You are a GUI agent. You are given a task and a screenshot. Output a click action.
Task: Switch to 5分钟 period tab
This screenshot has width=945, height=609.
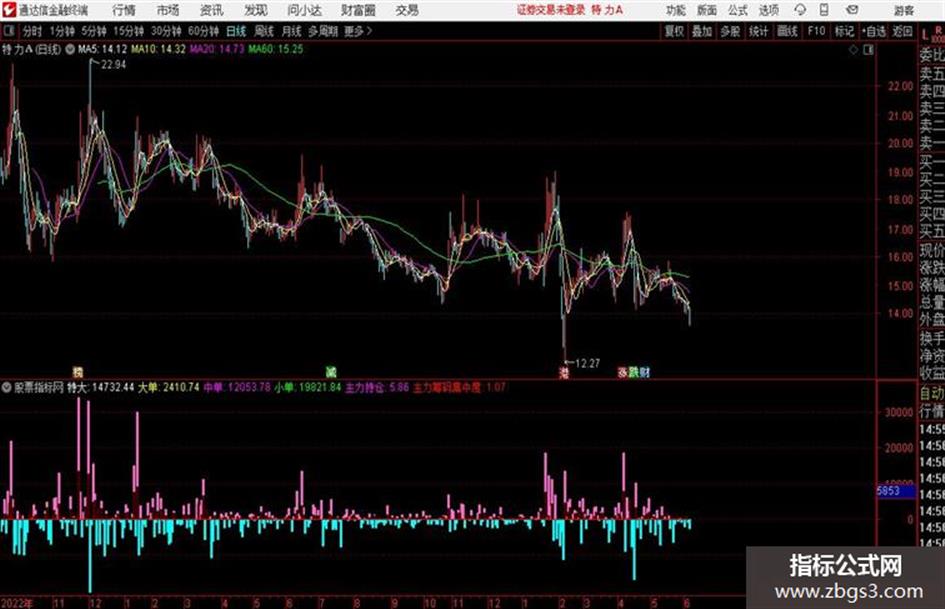click(94, 31)
